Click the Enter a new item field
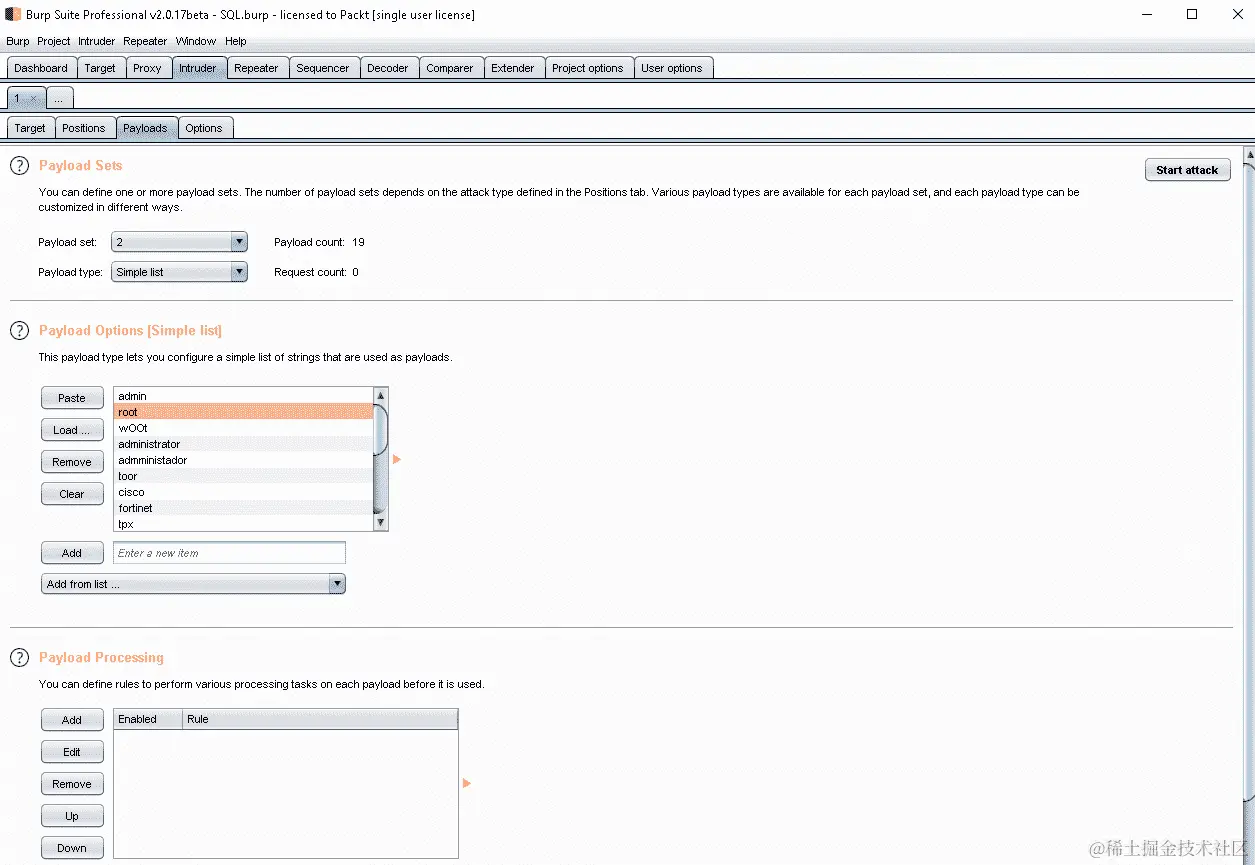Viewport: 1255px width, 865px height. pos(229,553)
